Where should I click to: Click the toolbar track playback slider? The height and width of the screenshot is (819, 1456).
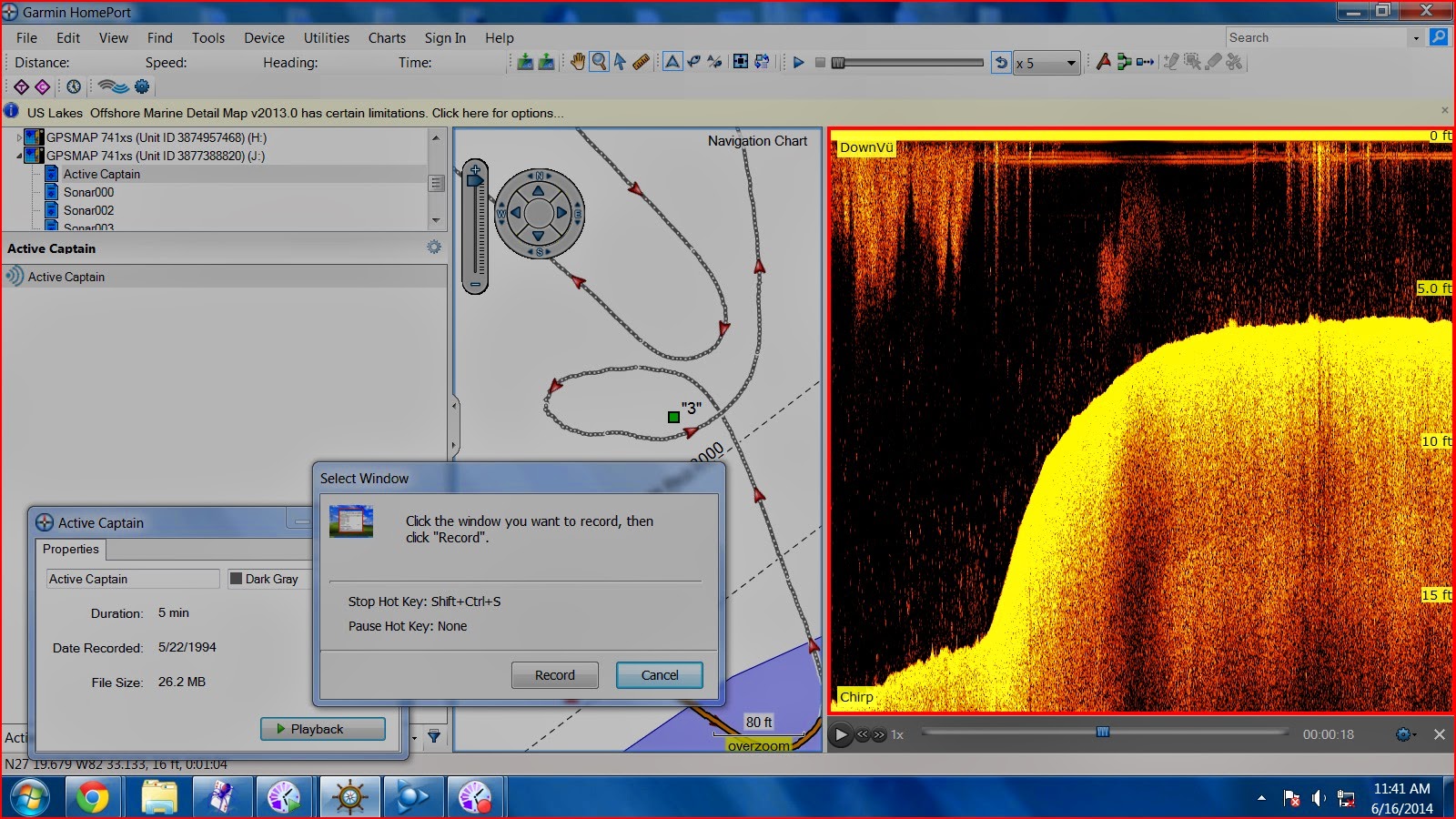coord(910,63)
